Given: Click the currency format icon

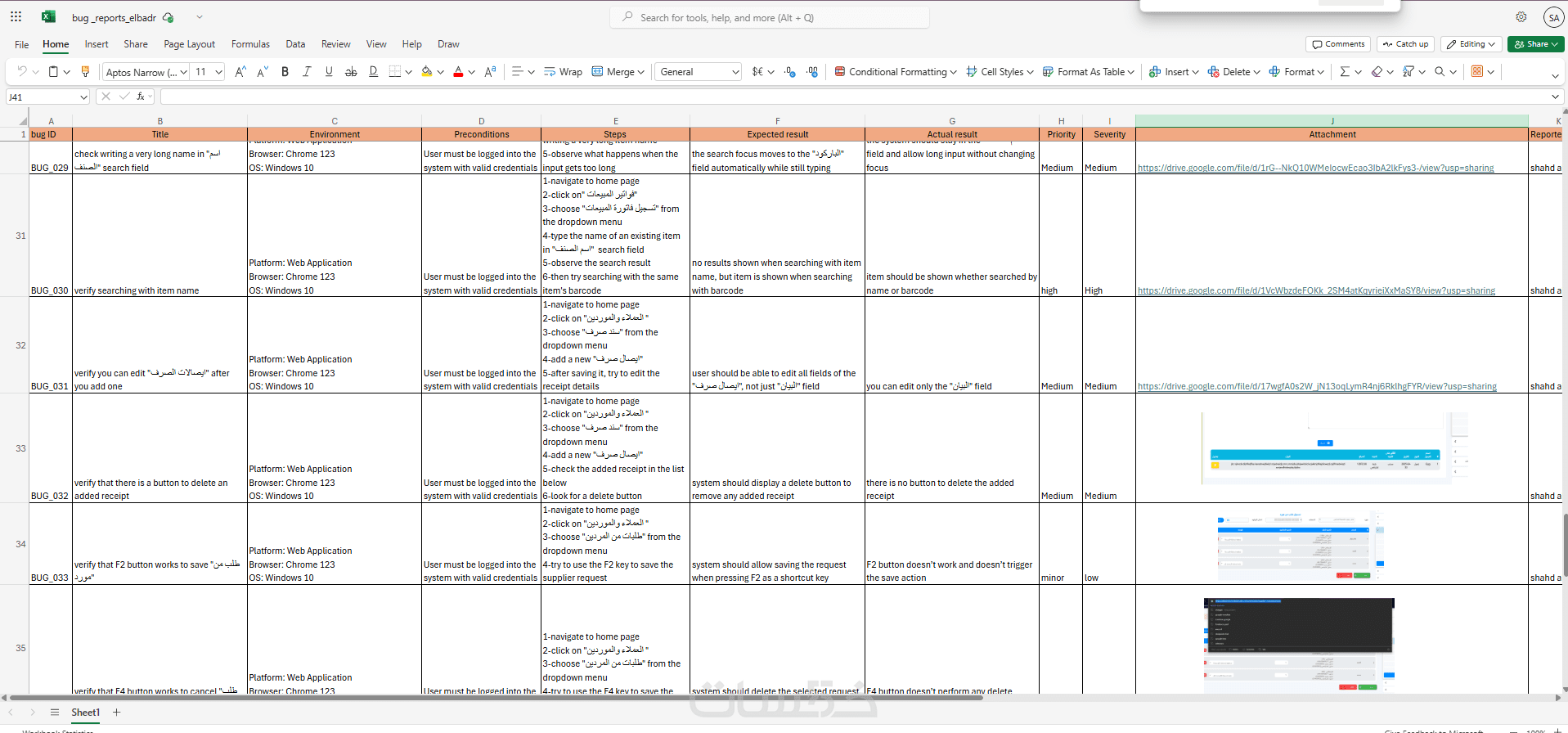Looking at the screenshot, I should [757, 72].
